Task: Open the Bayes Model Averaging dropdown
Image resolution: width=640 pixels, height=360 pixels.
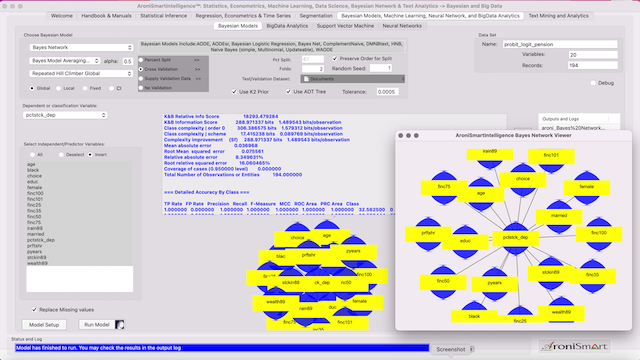Action: pos(64,61)
